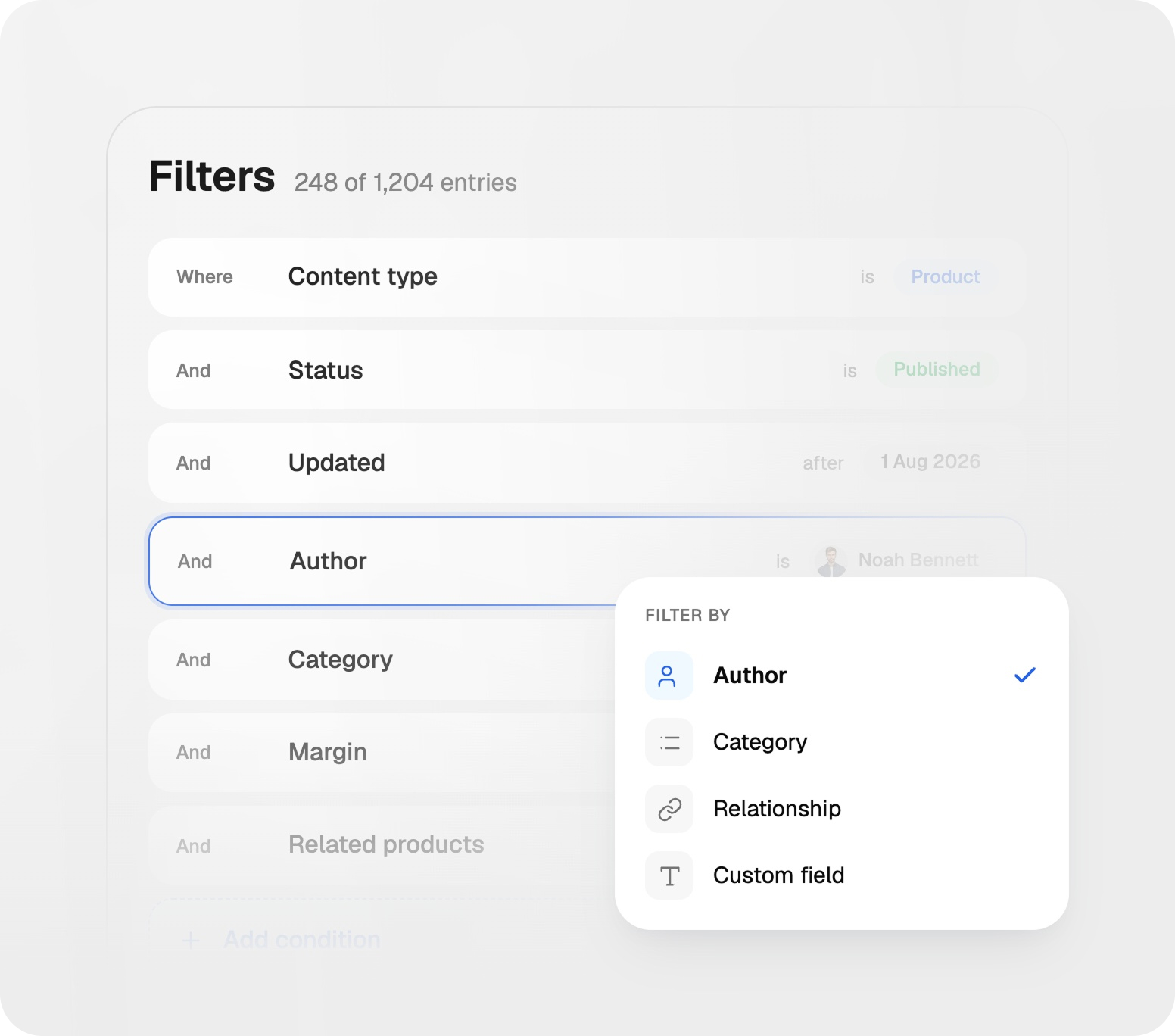Open the Content type field selector

[363, 276]
